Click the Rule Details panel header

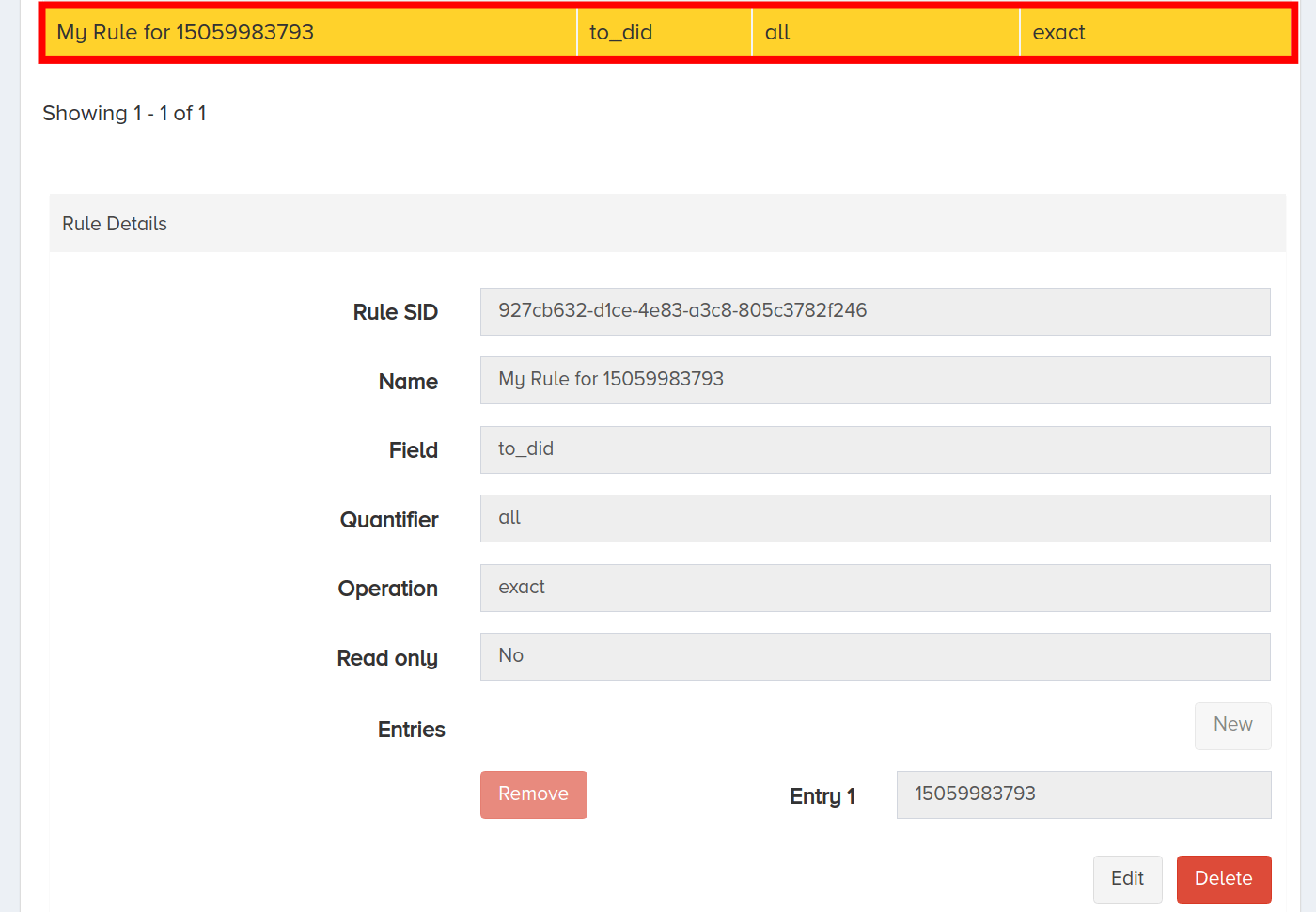(x=667, y=223)
